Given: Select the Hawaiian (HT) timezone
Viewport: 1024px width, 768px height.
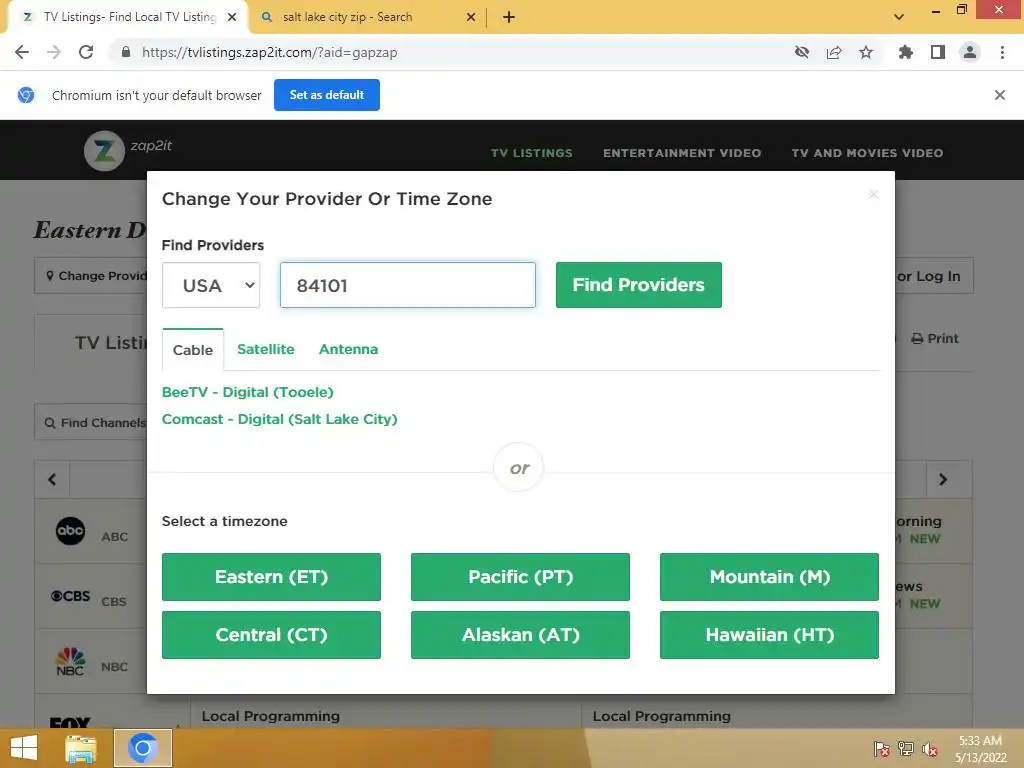Looking at the screenshot, I should coord(769,635).
